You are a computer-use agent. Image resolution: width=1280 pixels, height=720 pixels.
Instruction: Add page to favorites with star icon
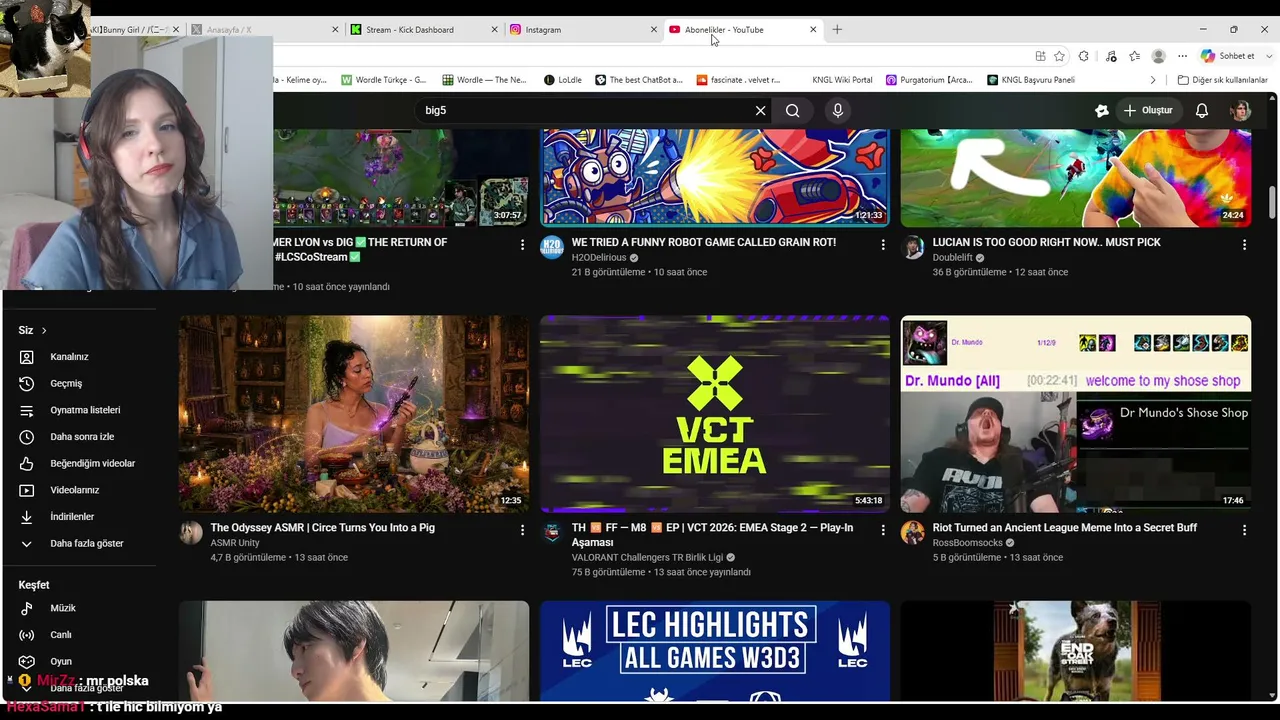point(1059,56)
